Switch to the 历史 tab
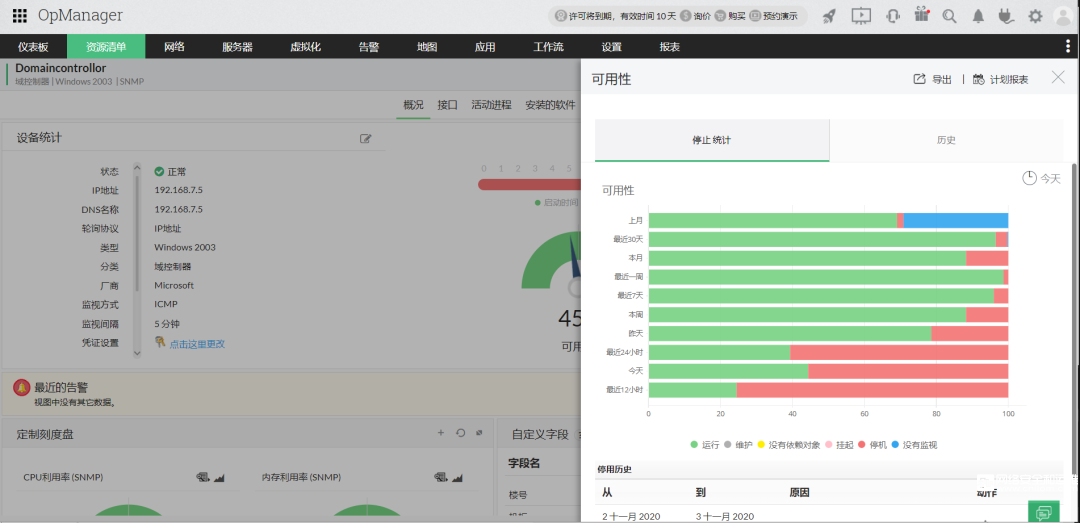 click(x=946, y=140)
